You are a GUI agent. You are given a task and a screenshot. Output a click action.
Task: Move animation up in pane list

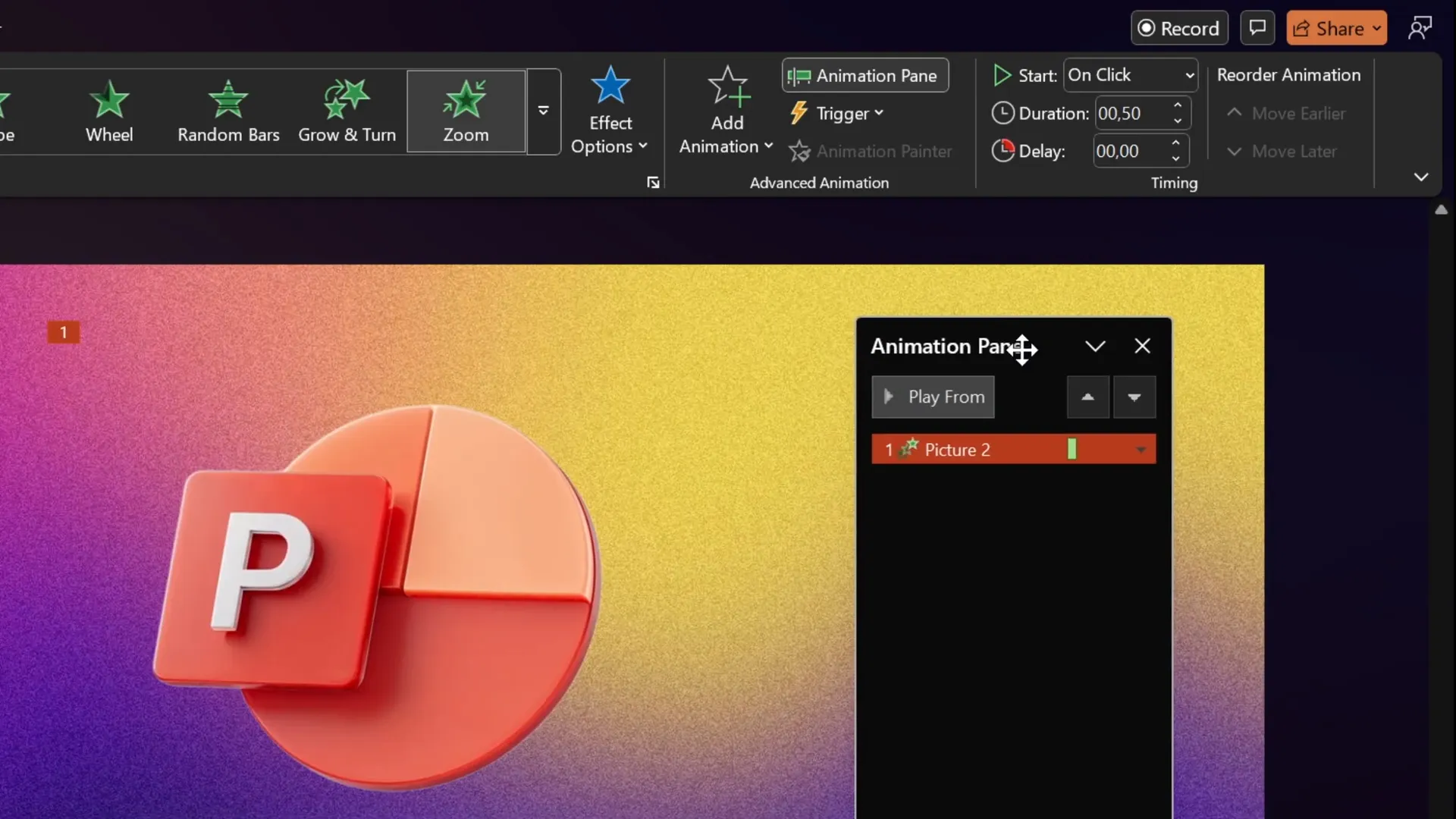click(1087, 397)
